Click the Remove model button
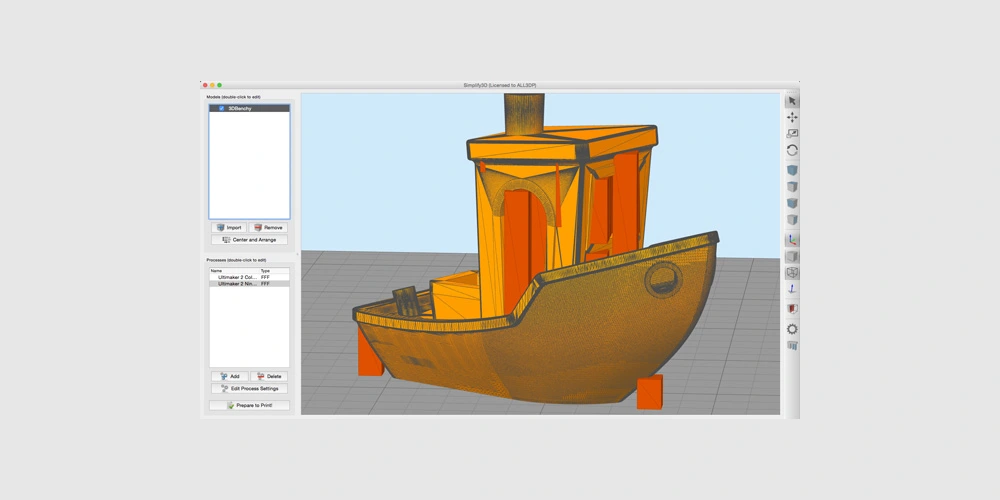 (x=268, y=228)
